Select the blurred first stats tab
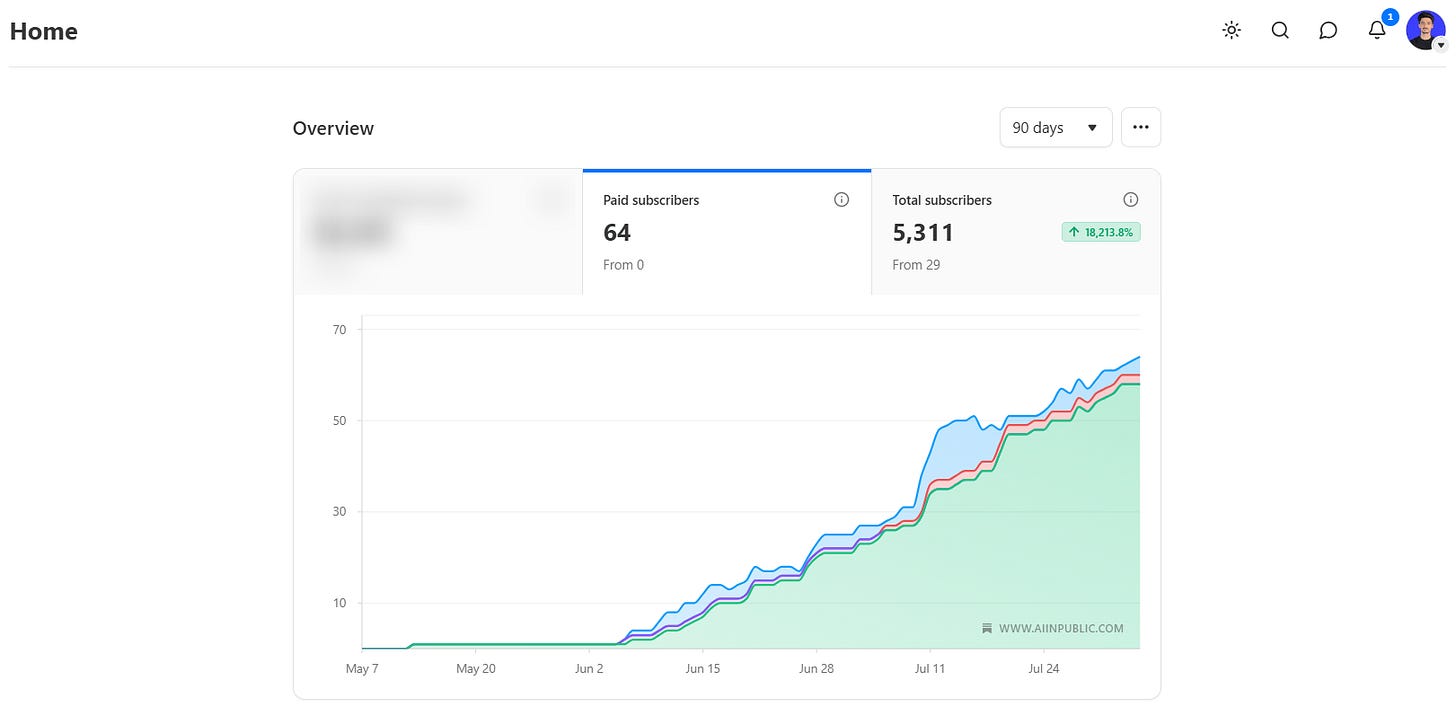The image size is (1456, 725). pyautogui.click(x=438, y=232)
